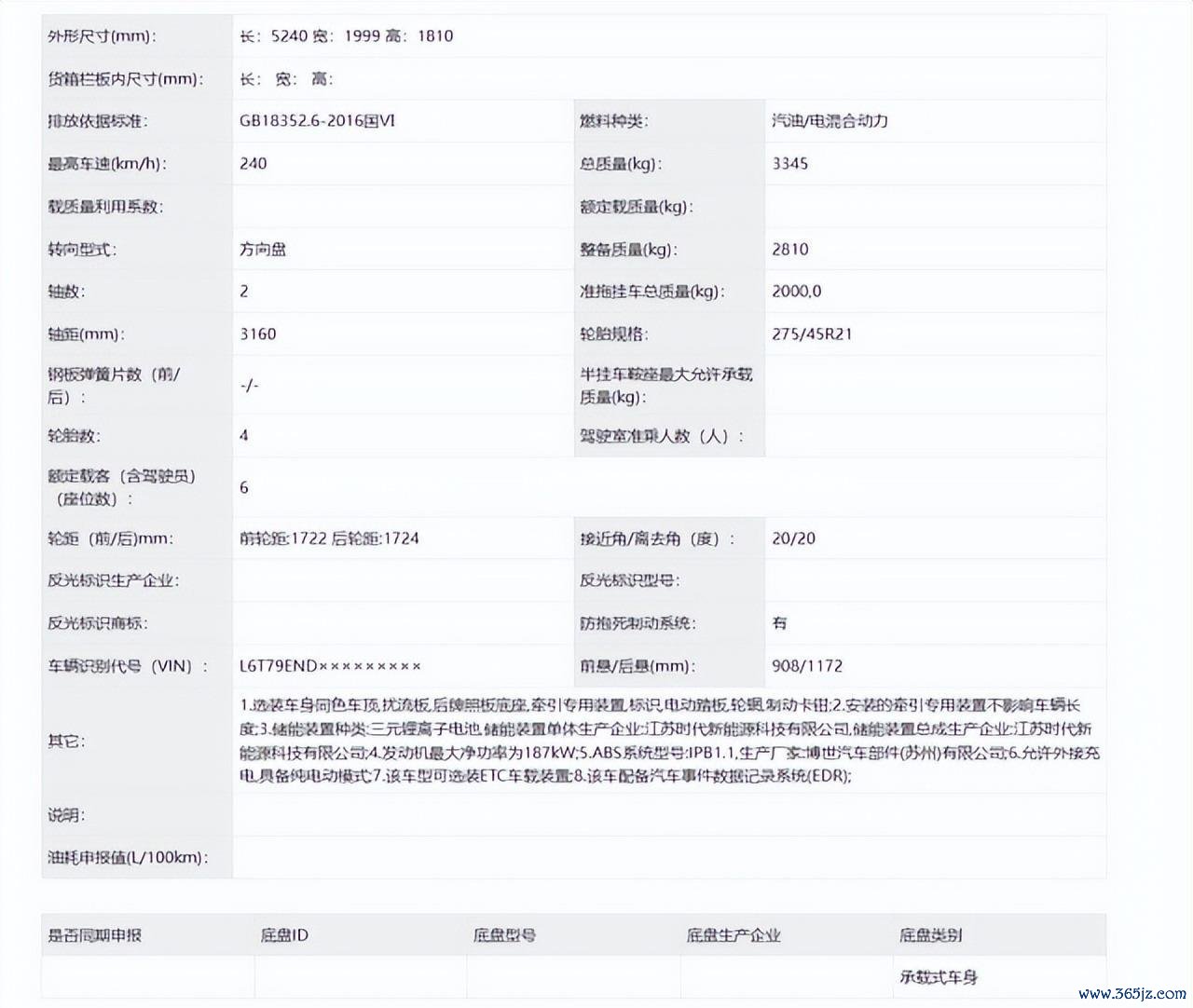Click the 最高车速(km/h) label

[107, 164]
